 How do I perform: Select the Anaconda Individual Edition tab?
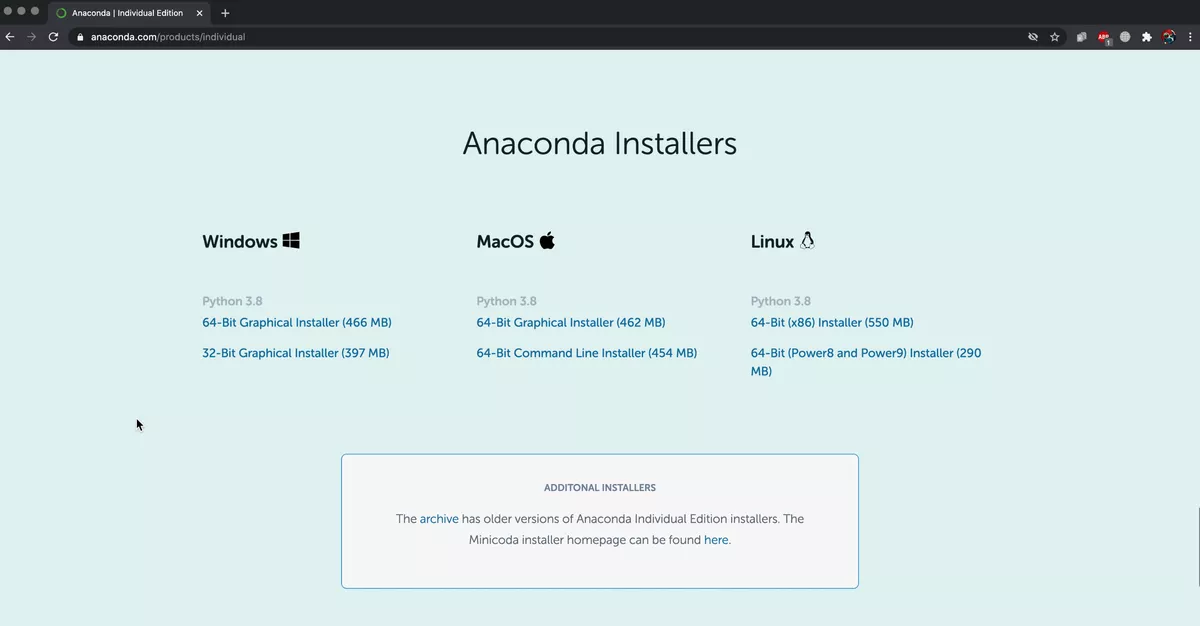click(x=129, y=13)
